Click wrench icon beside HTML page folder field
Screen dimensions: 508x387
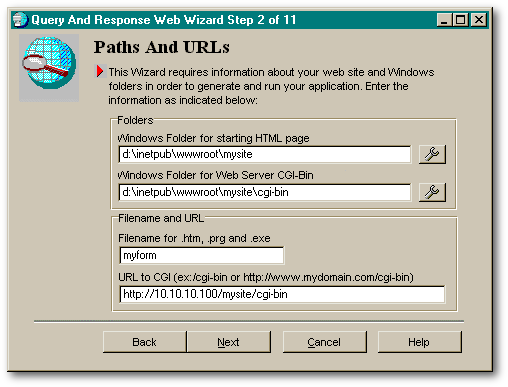click(432, 154)
